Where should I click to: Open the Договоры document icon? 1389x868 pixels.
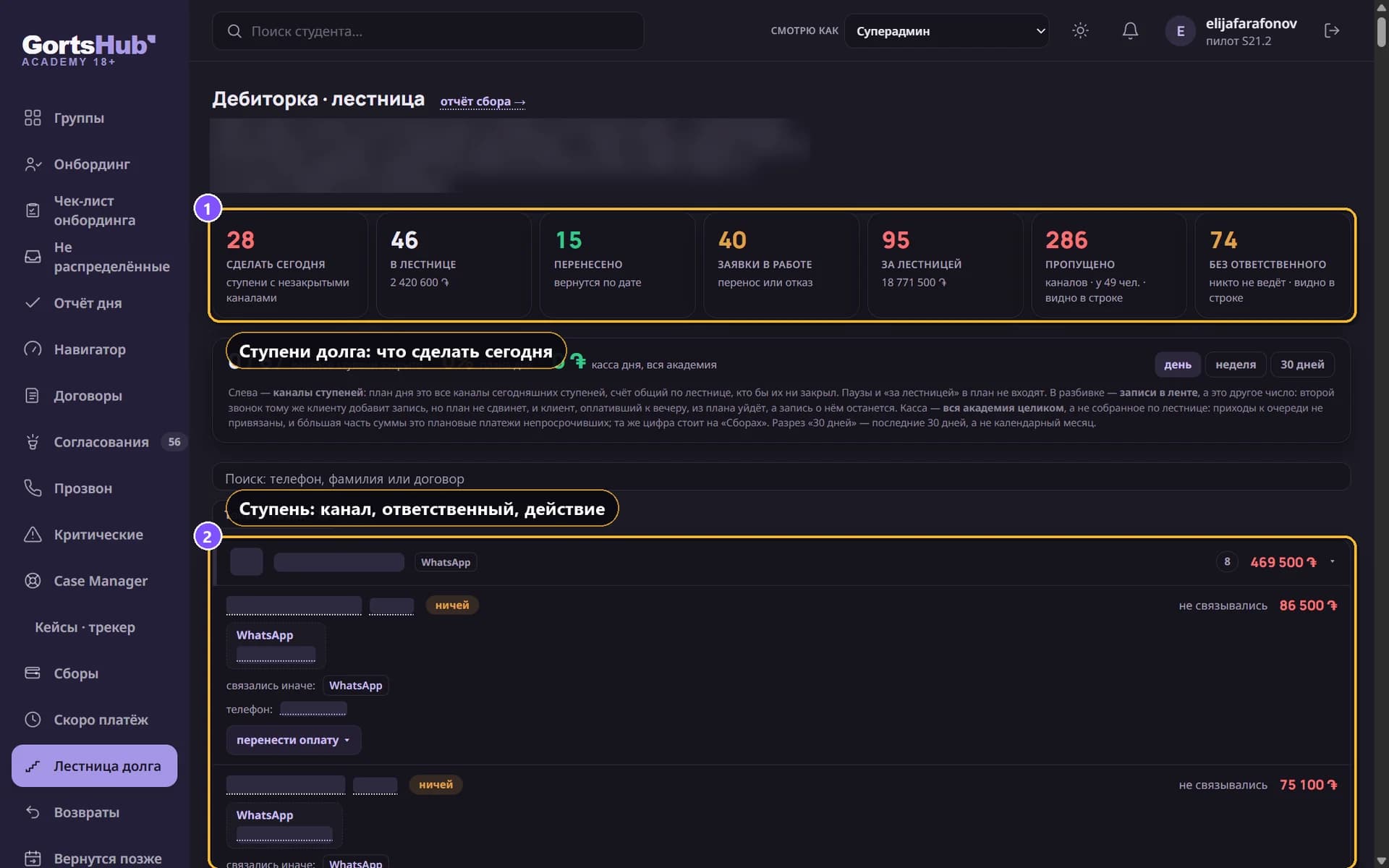click(33, 396)
